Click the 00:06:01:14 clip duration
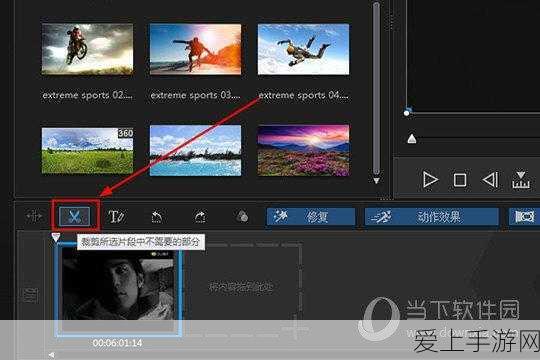540x360 pixels. (117, 343)
